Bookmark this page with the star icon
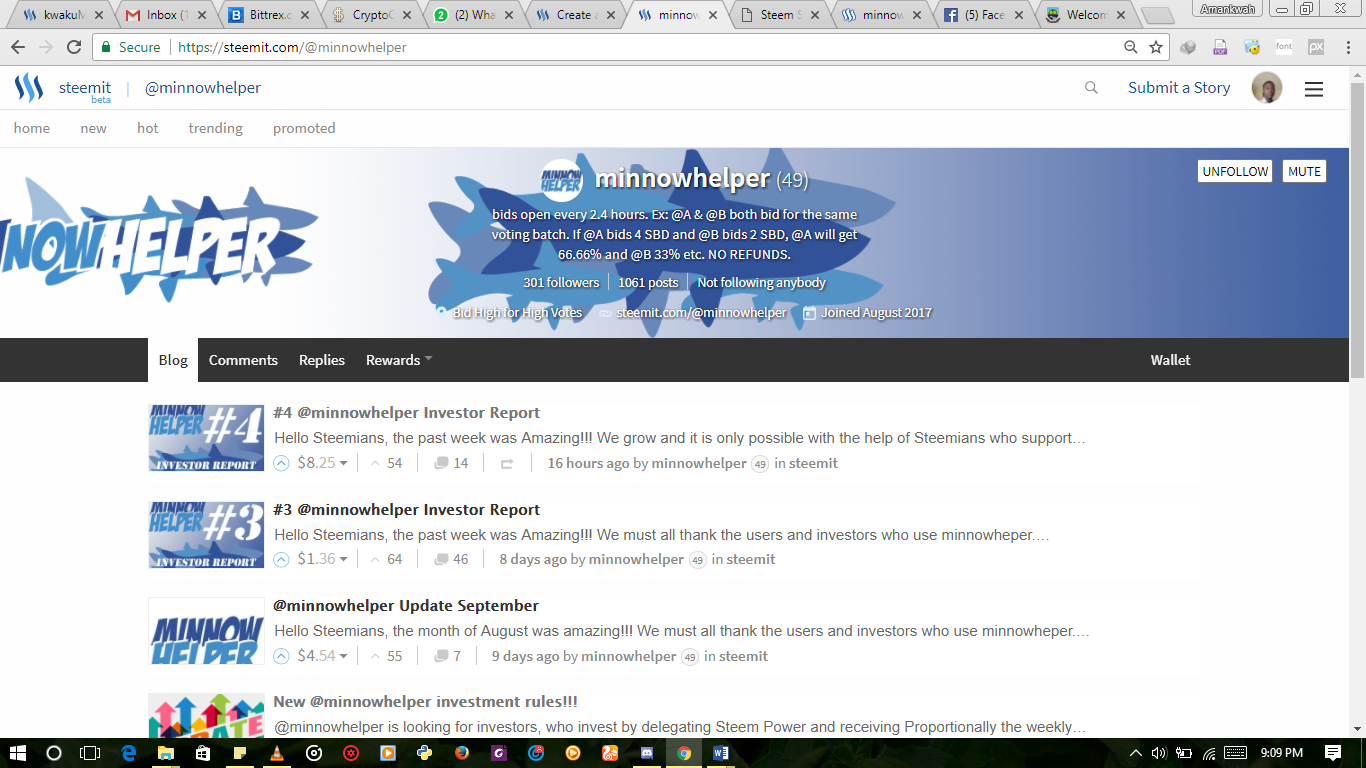Viewport: 1366px width, 768px height. tap(1156, 47)
